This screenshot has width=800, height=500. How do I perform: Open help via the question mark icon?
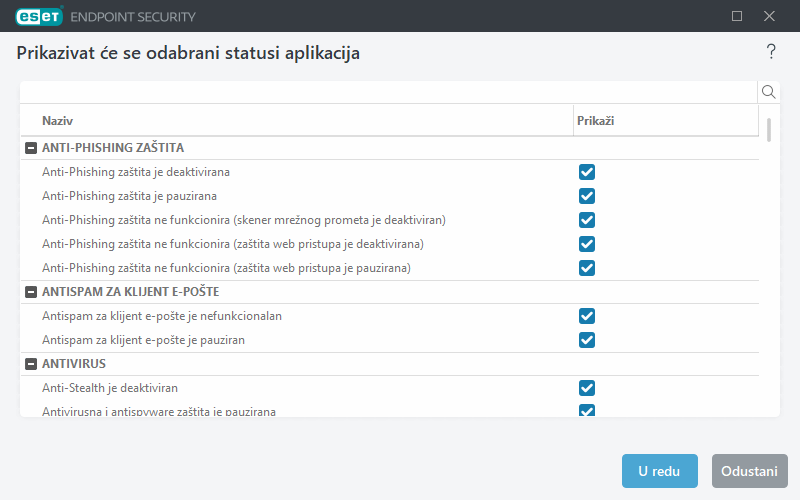click(x=771, y=52)
